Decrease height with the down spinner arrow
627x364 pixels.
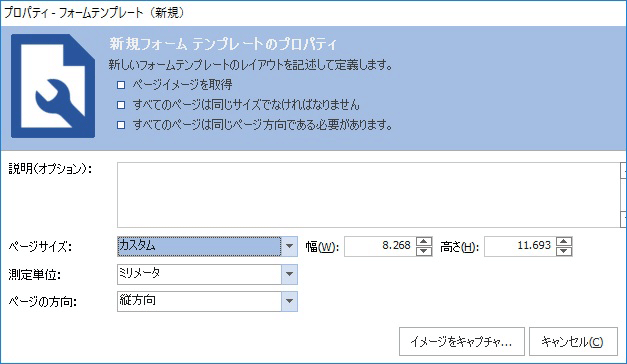pyautogui.click(x=564, y=251)
